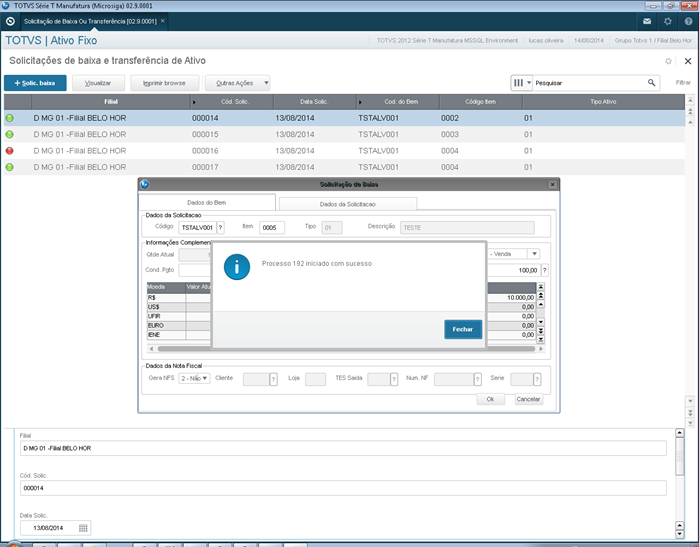699x547 pixels.
Task: Sort by the Filial column header
Action: coord(111,102)
